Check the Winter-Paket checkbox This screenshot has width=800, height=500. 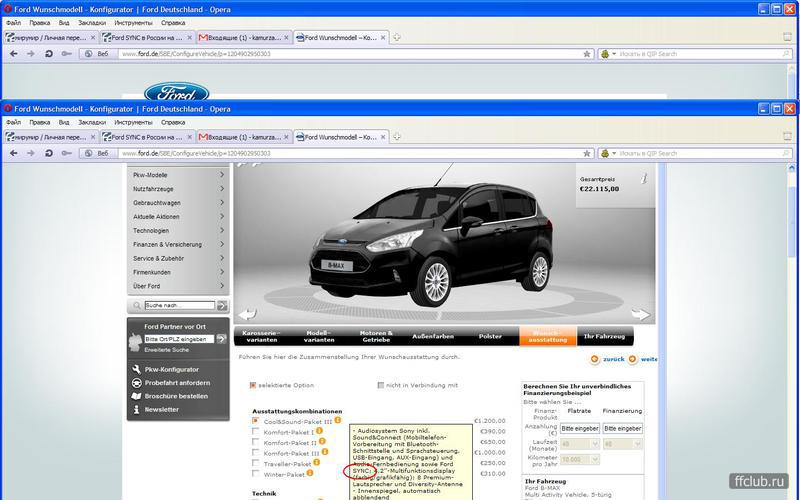255,474
